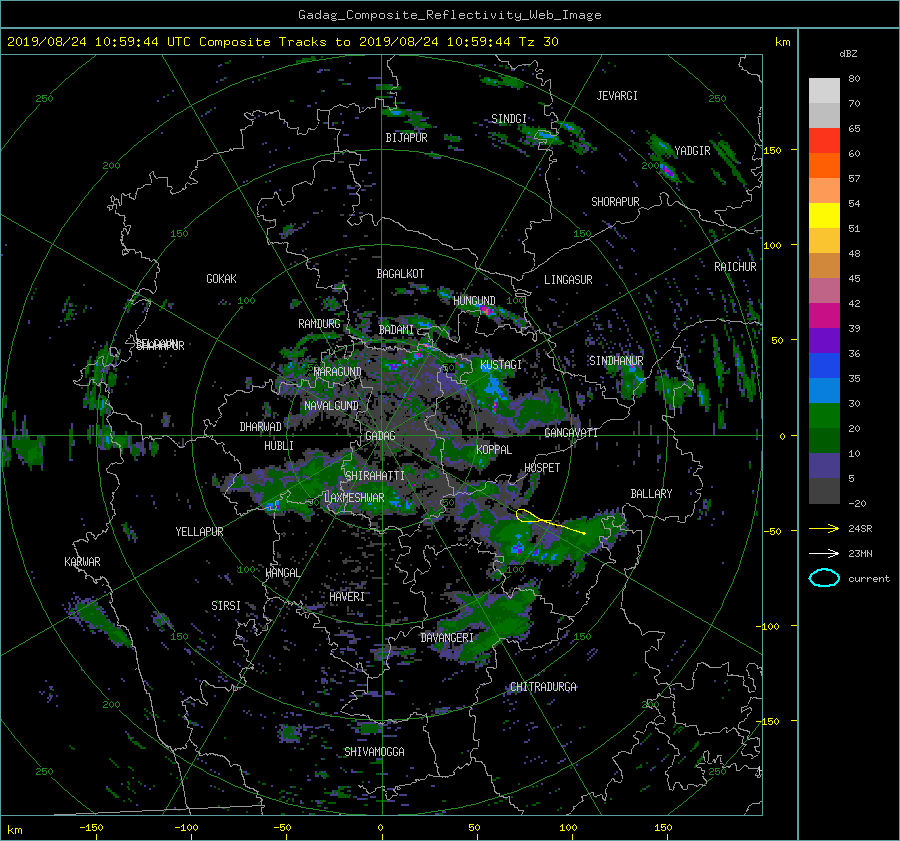The height and width of the screenshot is (841, 900).
Task: Click the YADGIR city label
Action: pos(692,151)
